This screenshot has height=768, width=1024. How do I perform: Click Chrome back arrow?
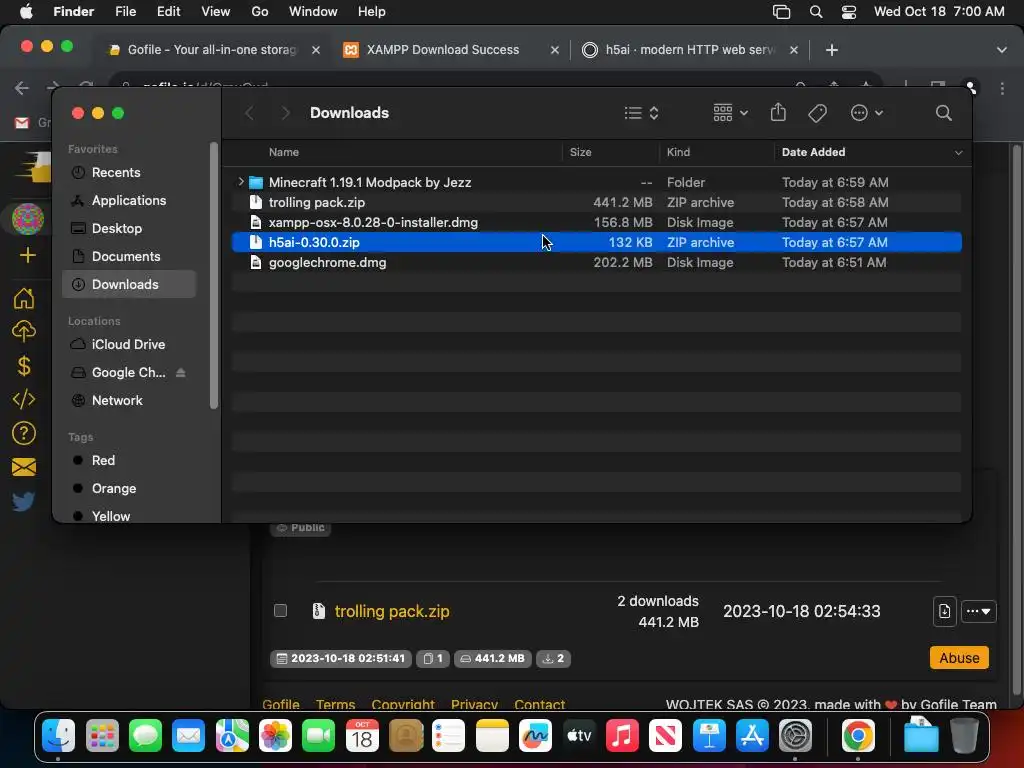click(x=22, y=88)
